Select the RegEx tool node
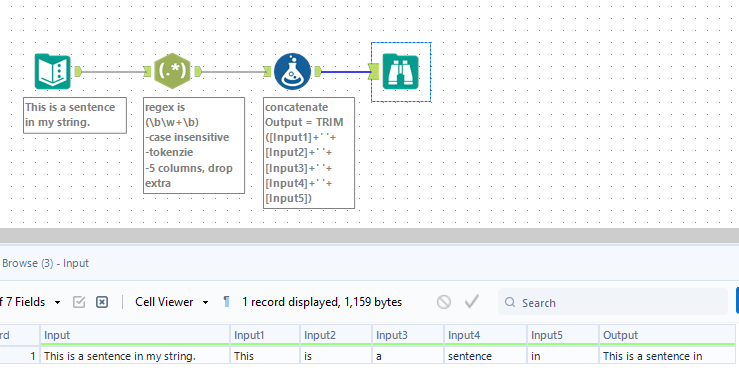Screen dimensions: 739x390 [172, 71]
